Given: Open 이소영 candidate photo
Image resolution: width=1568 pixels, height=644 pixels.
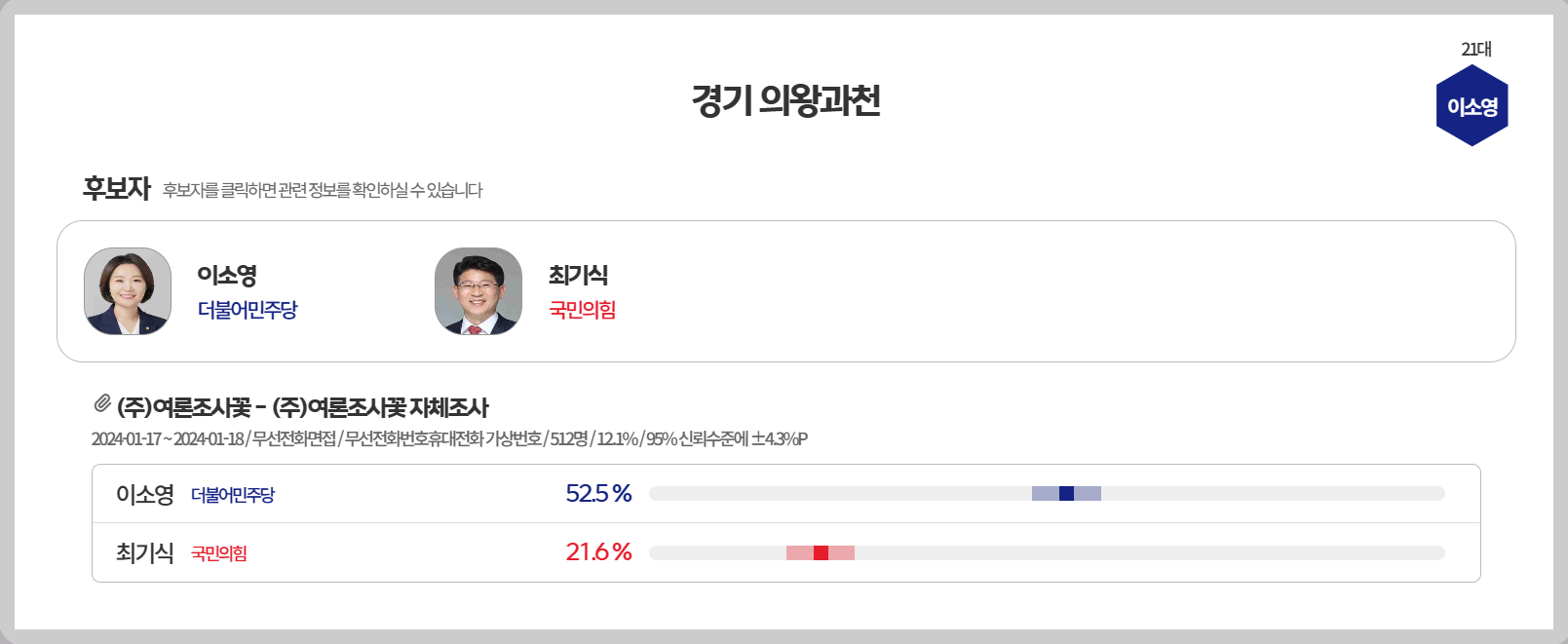Looking at the screenshot, I should (128, 291).
